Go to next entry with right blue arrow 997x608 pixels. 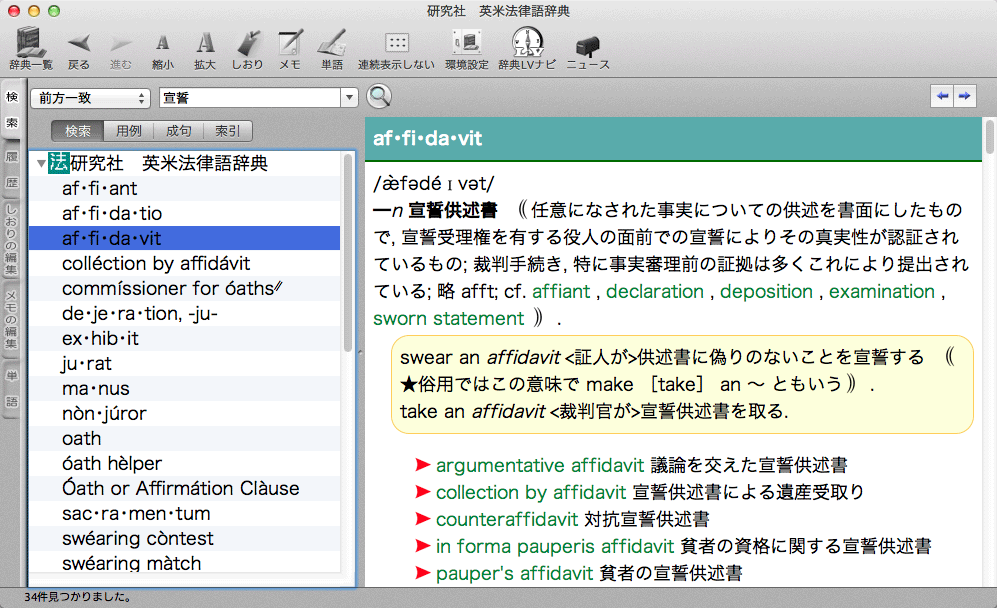tap(965, 96)
